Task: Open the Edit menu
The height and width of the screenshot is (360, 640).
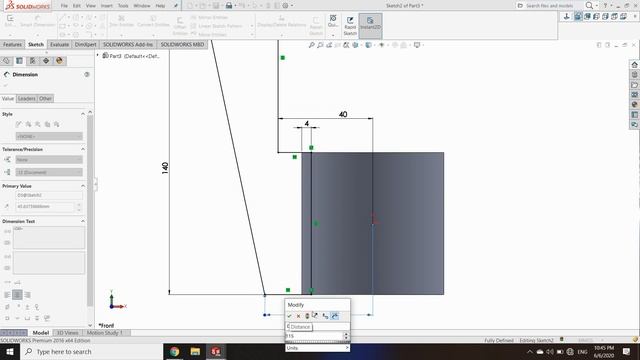Action: 77,6
